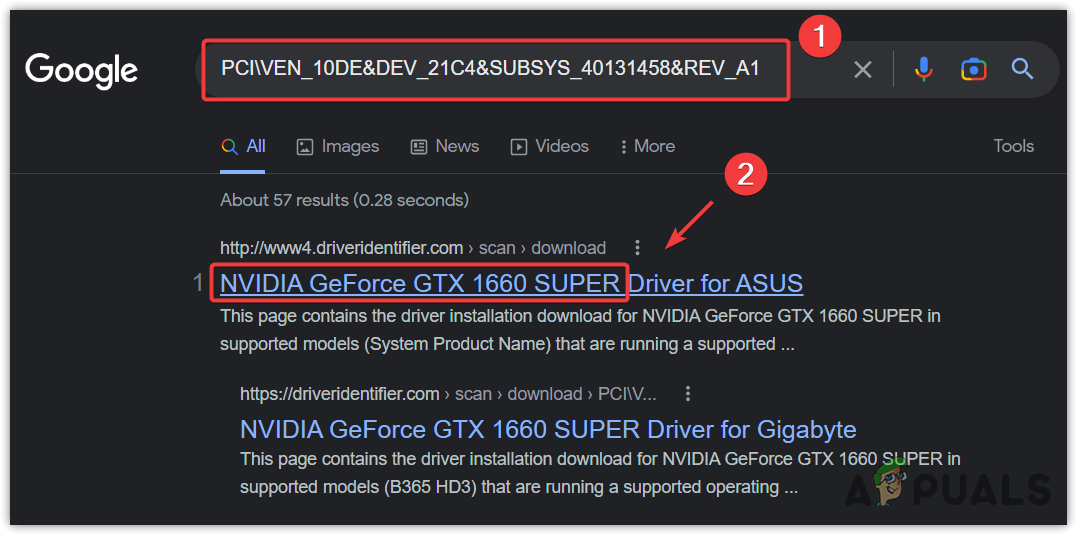Open three-dot menu beside Gigabyte result URL

[x=688, y=394]
